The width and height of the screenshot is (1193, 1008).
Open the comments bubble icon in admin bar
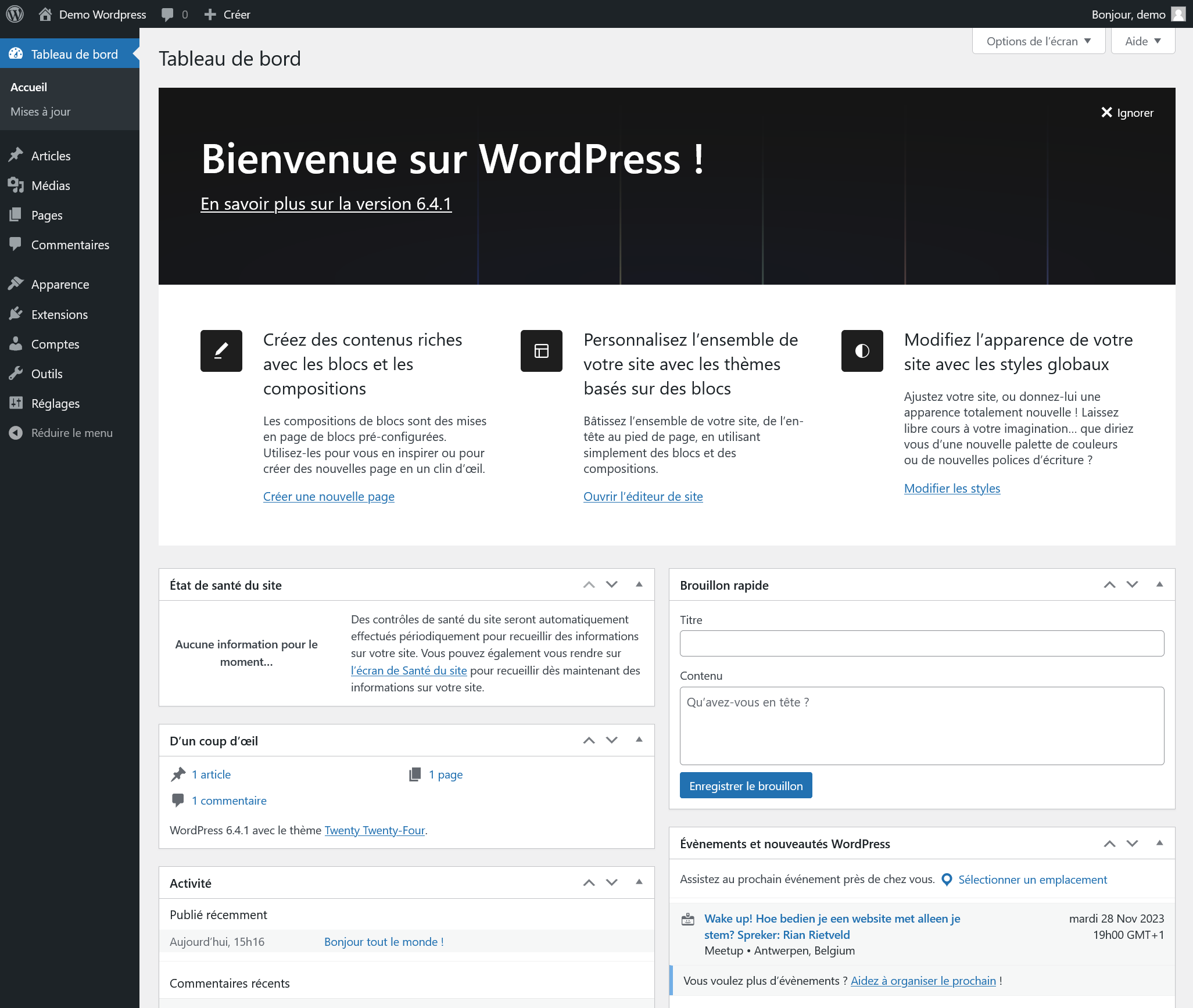tap(168, 15)
